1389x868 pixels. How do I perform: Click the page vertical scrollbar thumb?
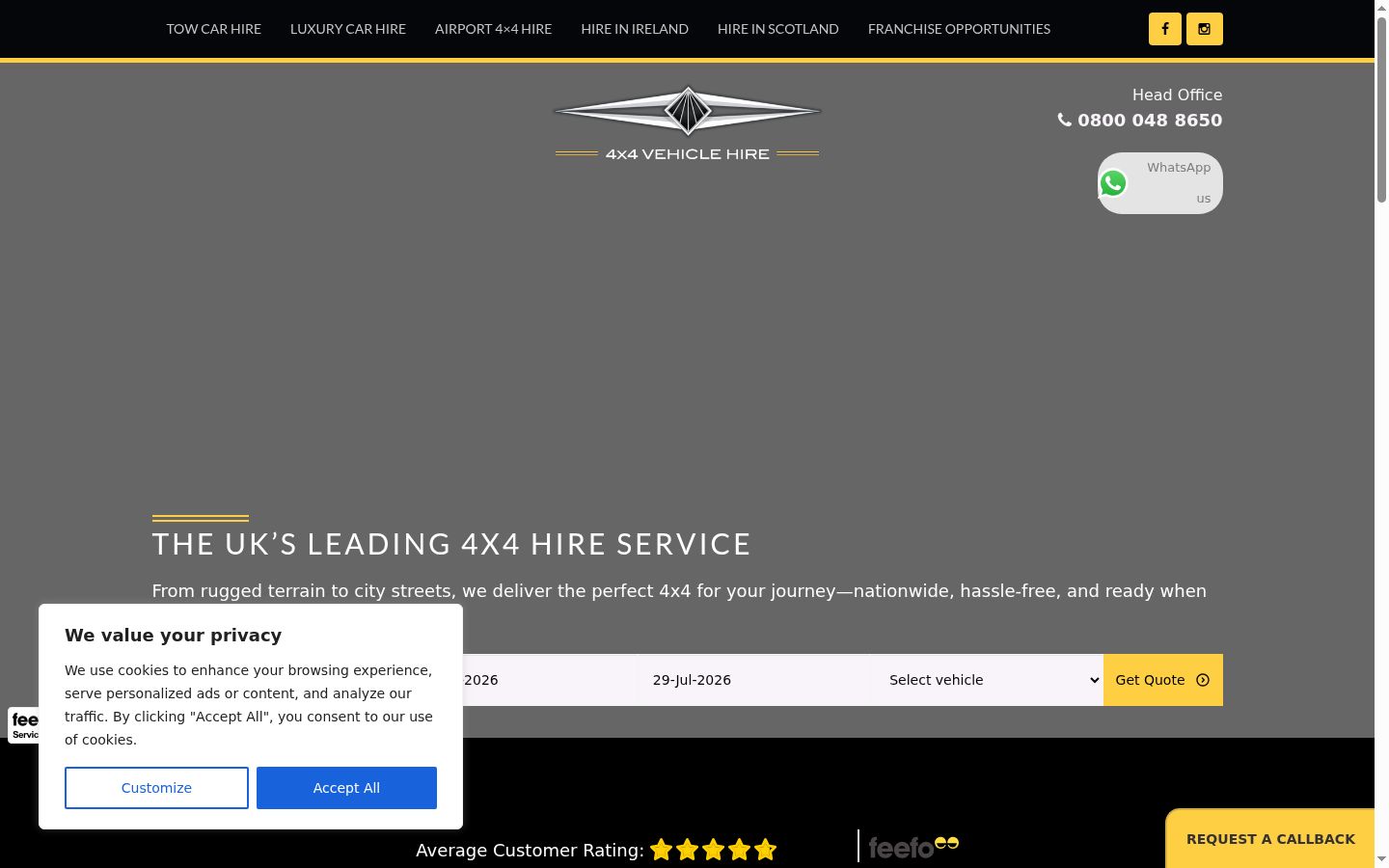(x=1381, y=109)
